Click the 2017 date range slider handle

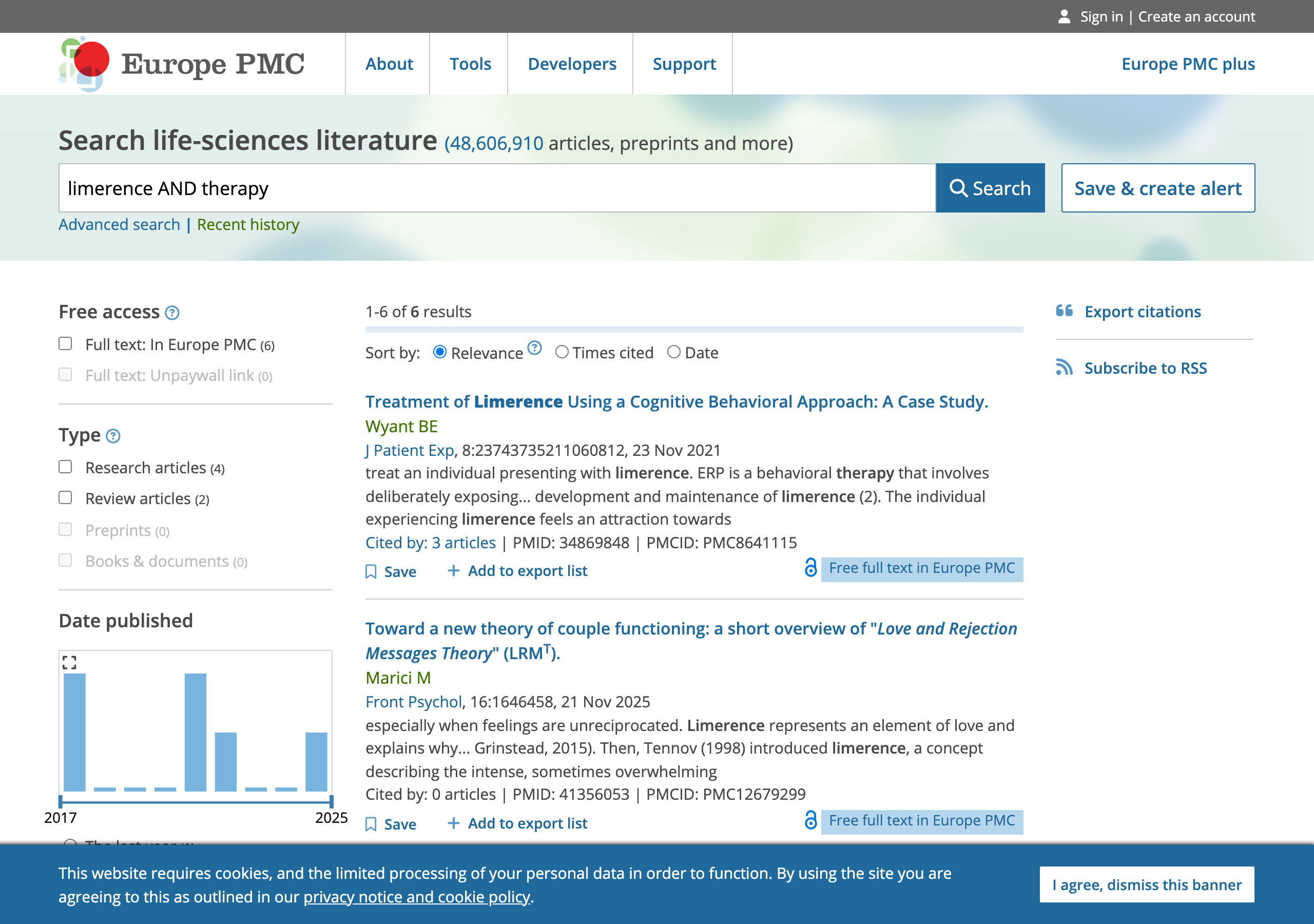61,801
